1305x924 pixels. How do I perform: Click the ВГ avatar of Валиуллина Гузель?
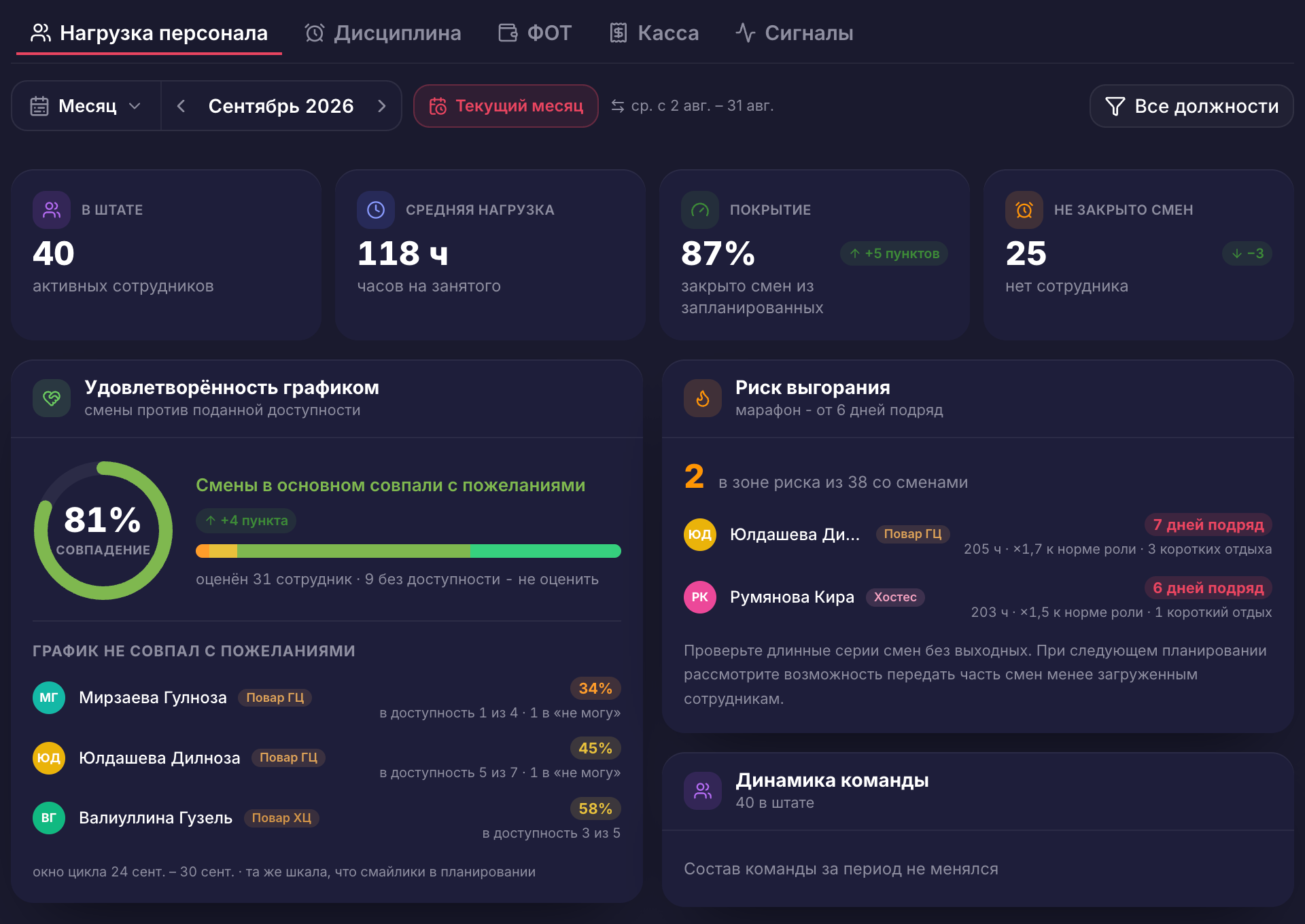pyautogui.click(x=49, y=818)
